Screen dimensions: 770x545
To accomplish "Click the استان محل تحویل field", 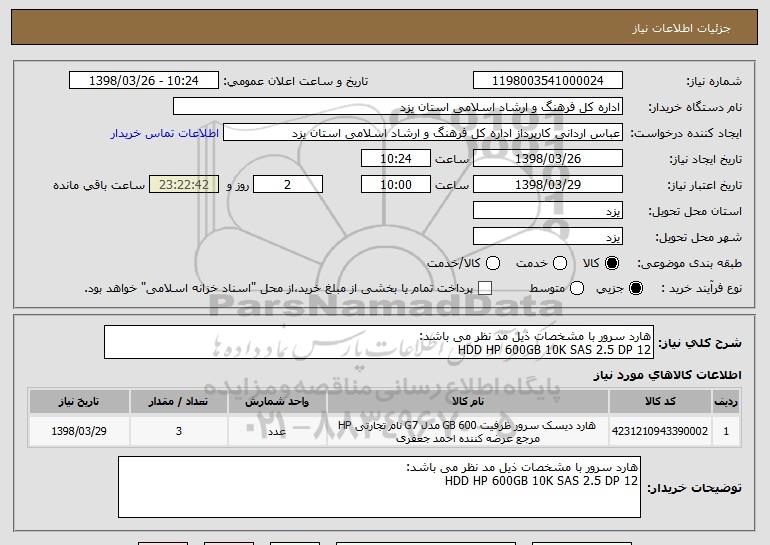I will 548,211.
